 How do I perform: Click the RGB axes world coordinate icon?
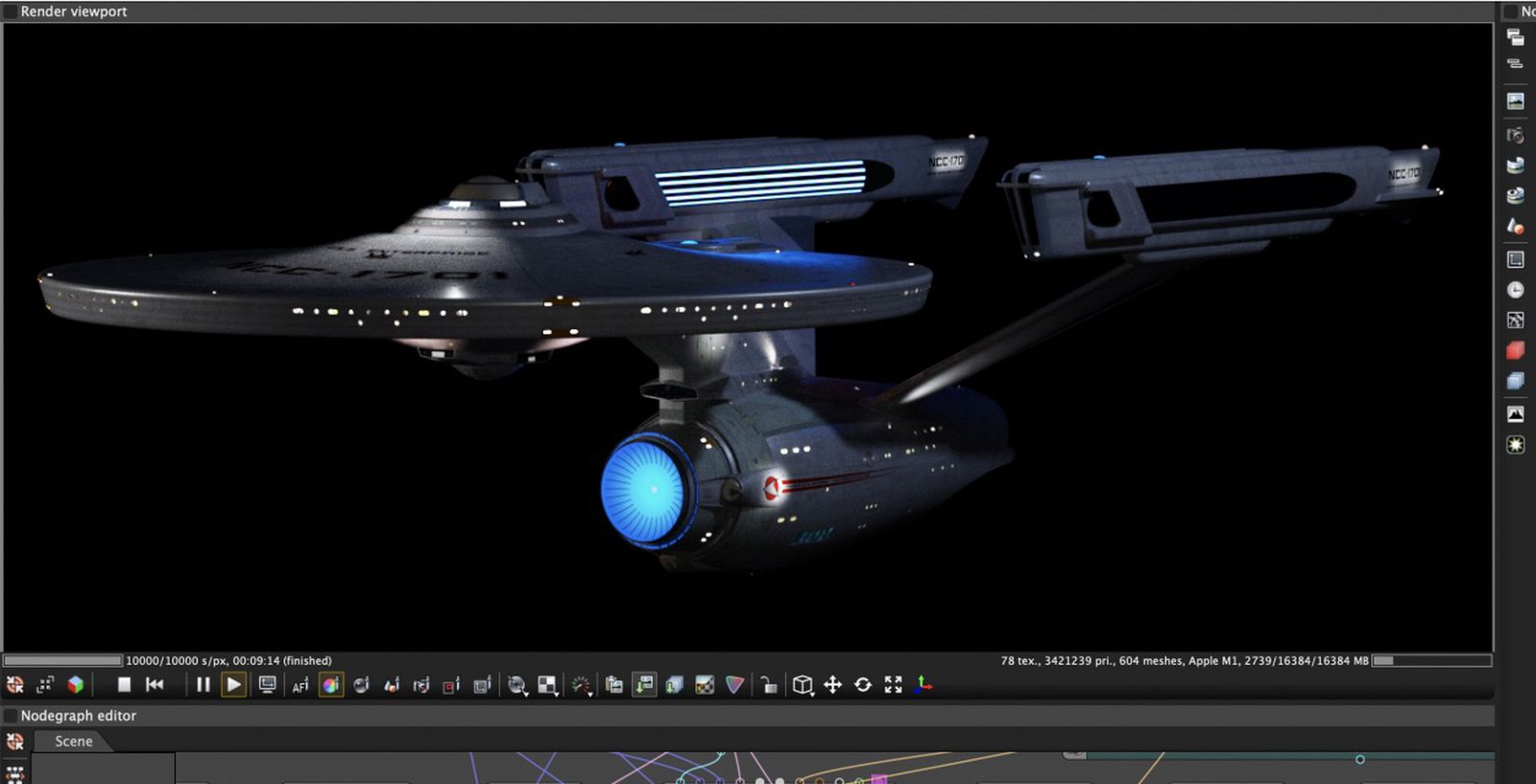(923, 684)
